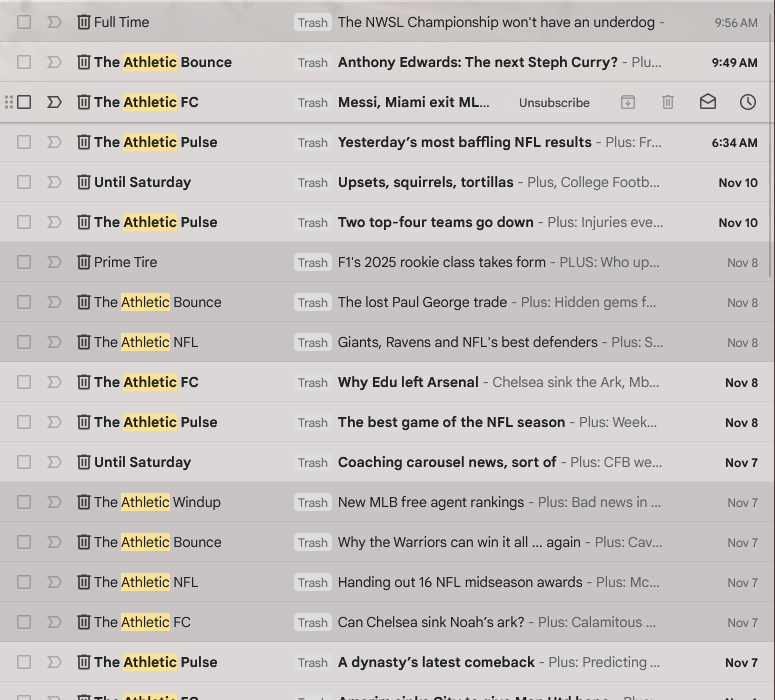The height and width of the screenshot is (700, 775).
Task: Open The best game of the NFL season email
Action: 451,422
